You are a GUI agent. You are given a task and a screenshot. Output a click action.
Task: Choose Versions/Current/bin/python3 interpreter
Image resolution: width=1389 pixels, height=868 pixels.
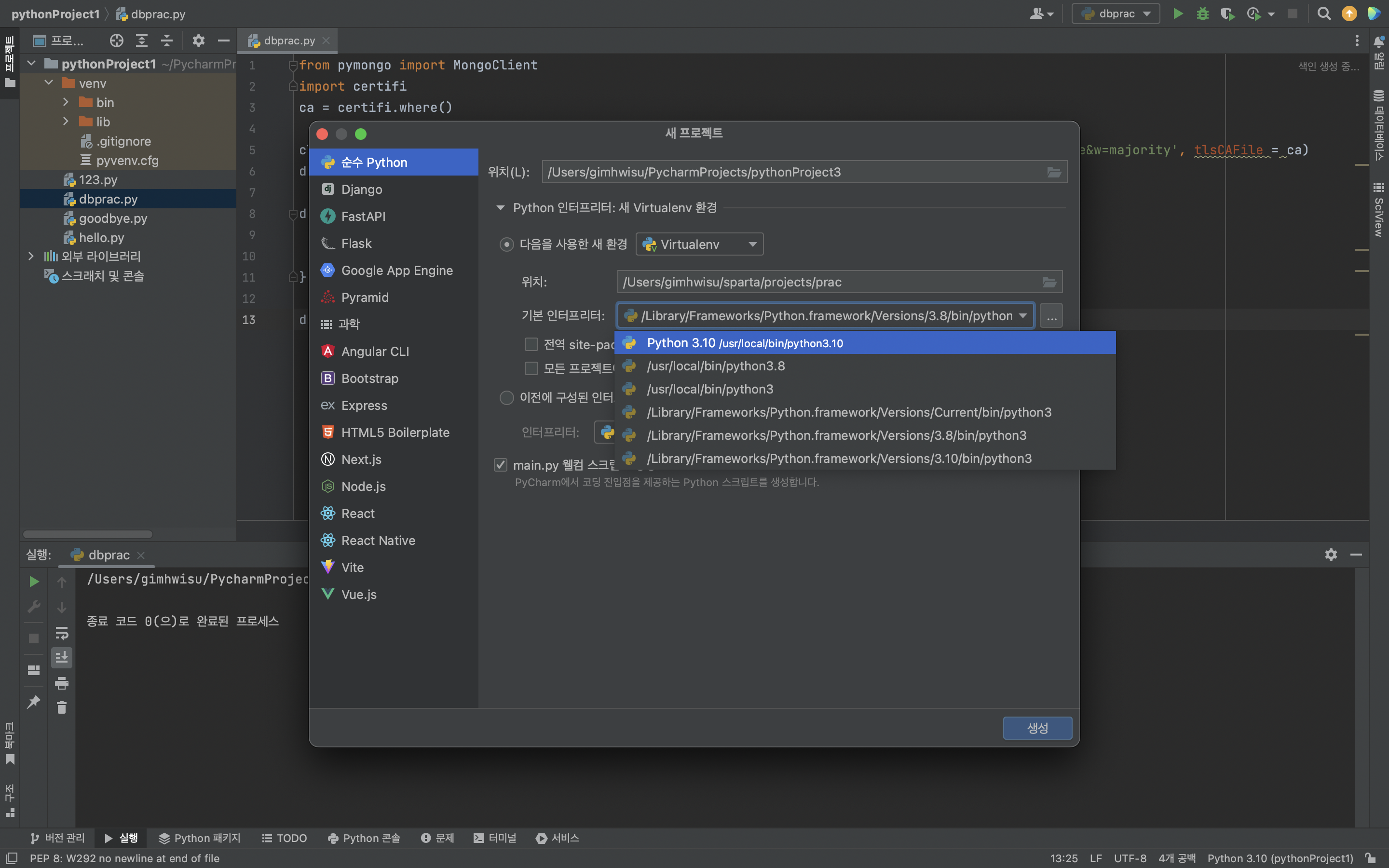865,412
